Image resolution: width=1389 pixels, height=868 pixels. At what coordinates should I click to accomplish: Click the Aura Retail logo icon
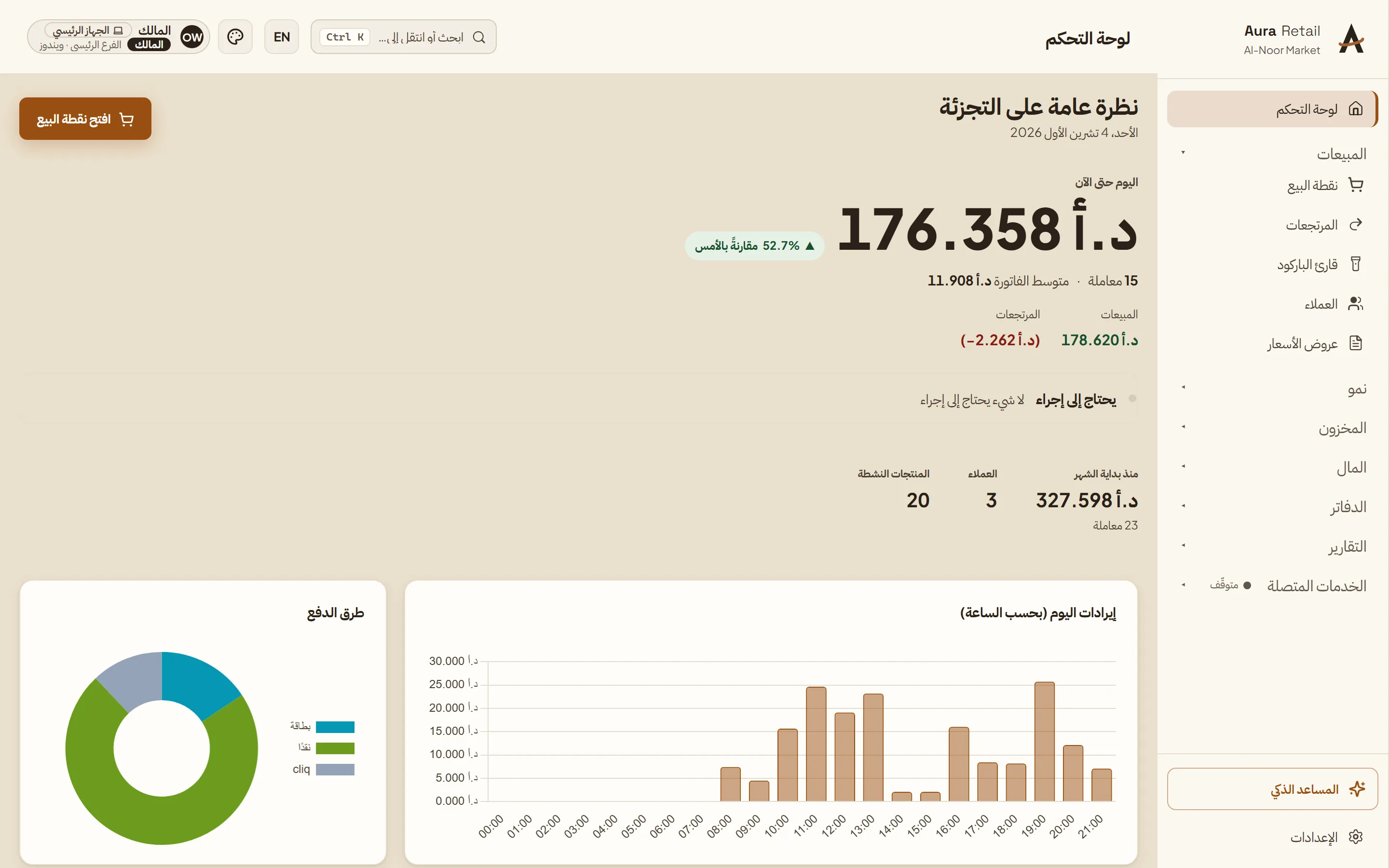(x=1351, y=39)
